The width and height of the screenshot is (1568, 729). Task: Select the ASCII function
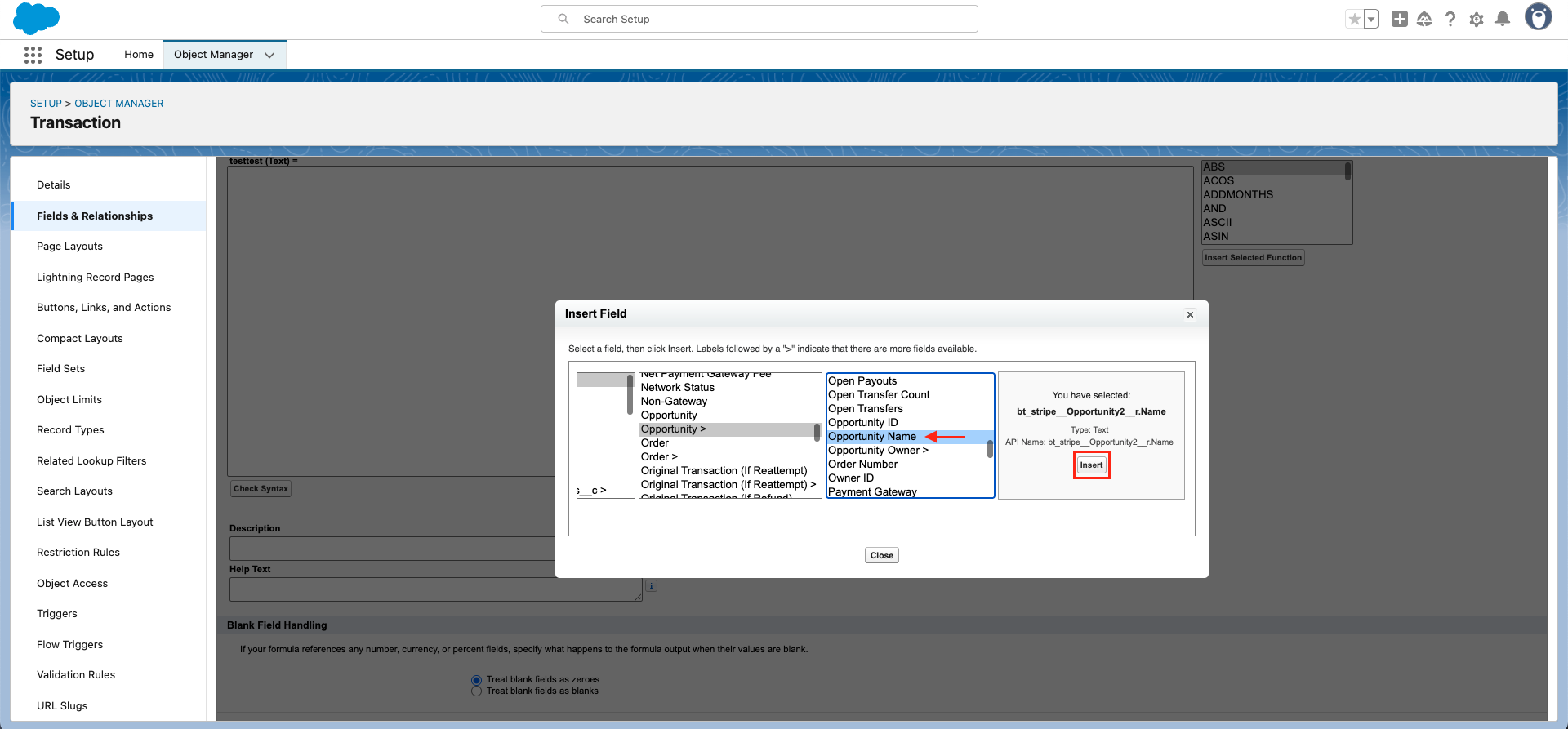[x=1273, y=223]
